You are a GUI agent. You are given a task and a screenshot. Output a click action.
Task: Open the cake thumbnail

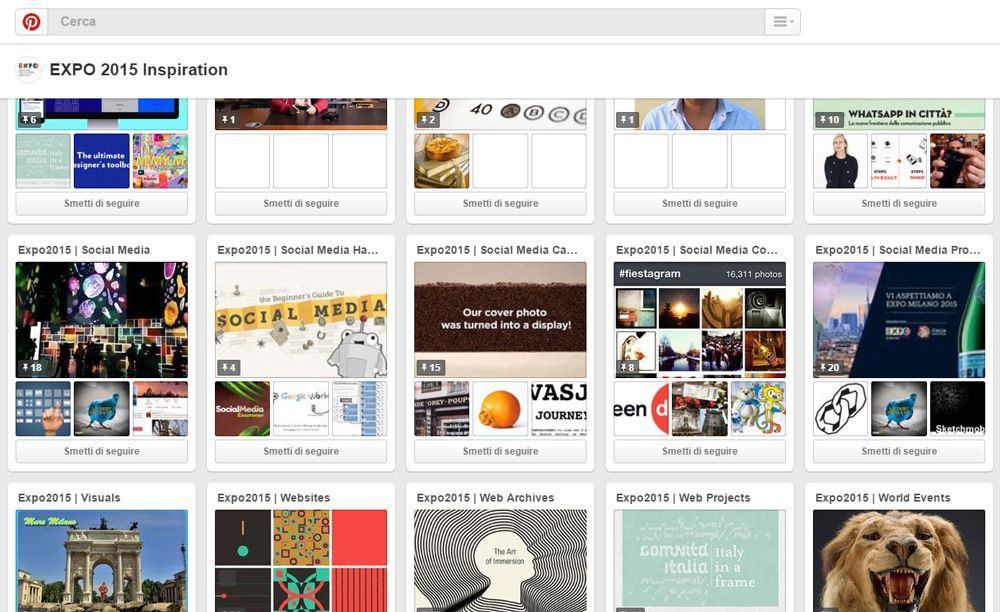(x=442, y=161)
